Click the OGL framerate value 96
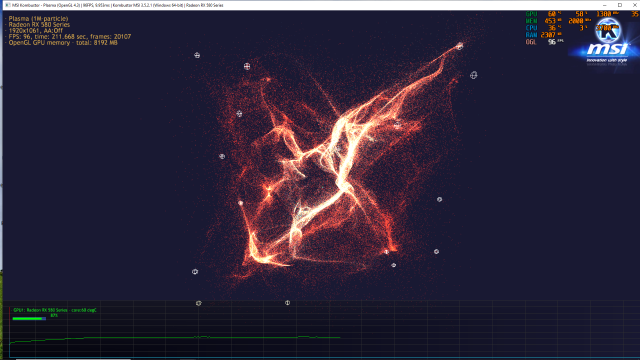The width and height of the screenshot is (640, 360). coord(552,42)
